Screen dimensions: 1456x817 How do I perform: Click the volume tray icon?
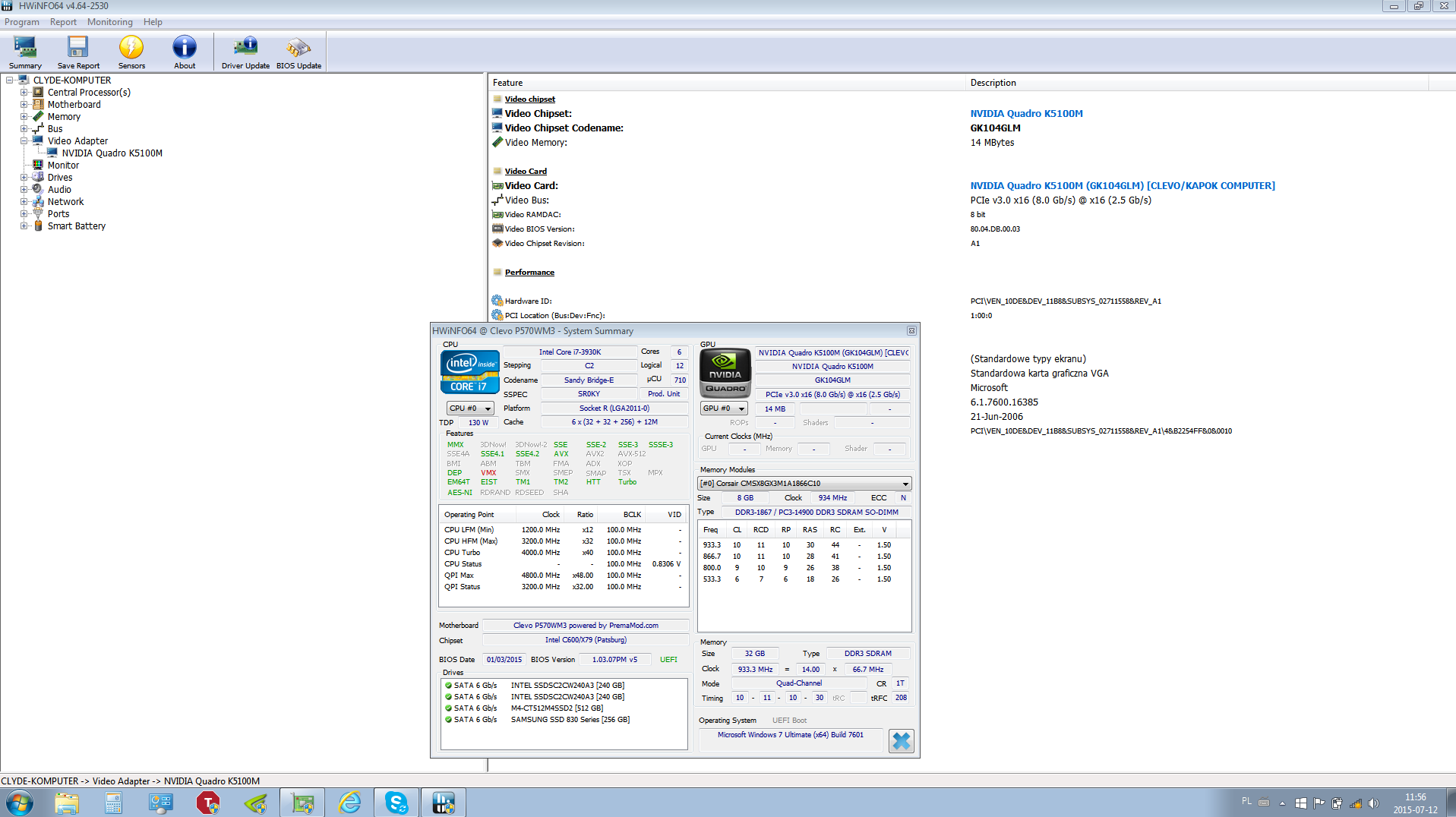coord(1373,803)
